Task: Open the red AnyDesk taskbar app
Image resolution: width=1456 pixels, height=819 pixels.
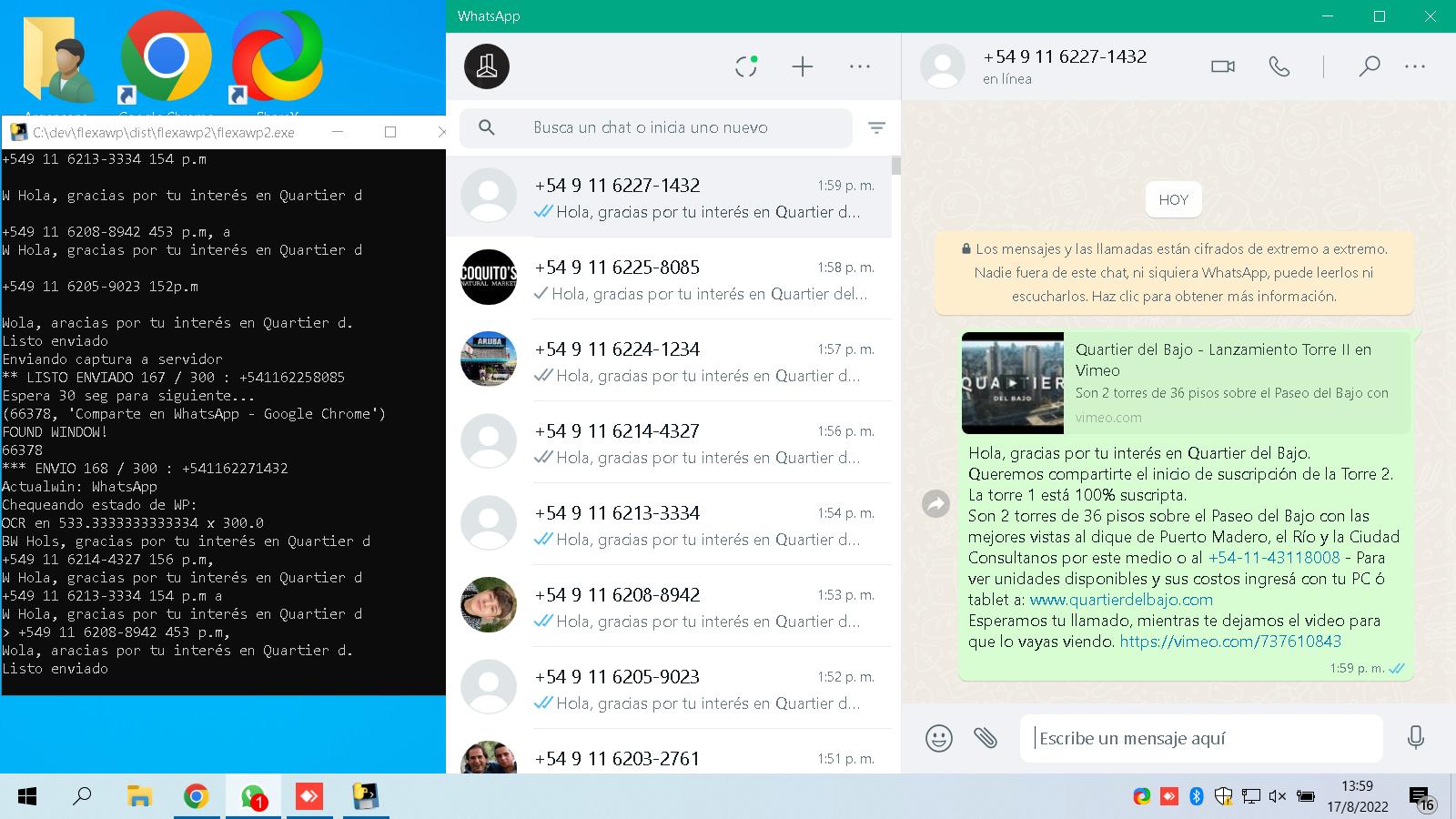Action: coord(309,797)
